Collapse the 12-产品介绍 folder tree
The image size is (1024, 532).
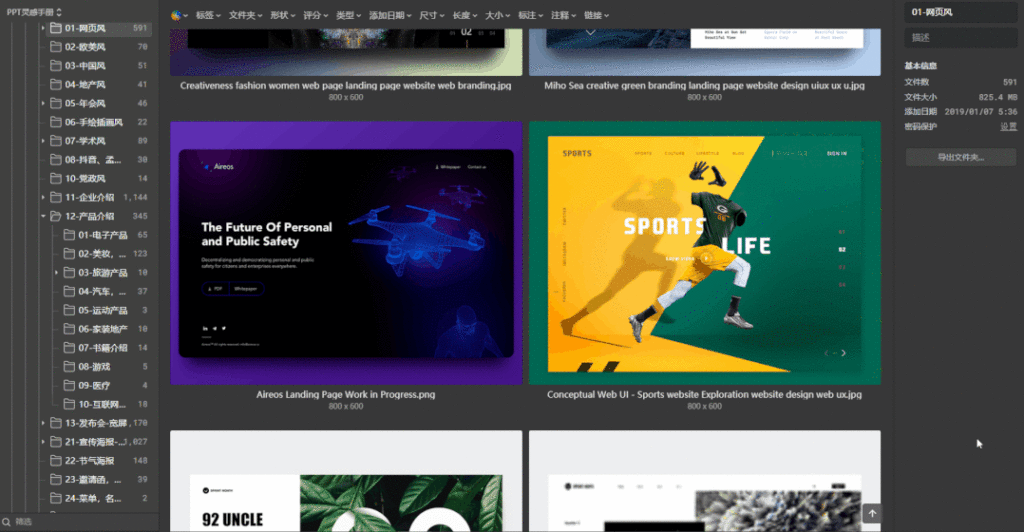tap(43, 216)
